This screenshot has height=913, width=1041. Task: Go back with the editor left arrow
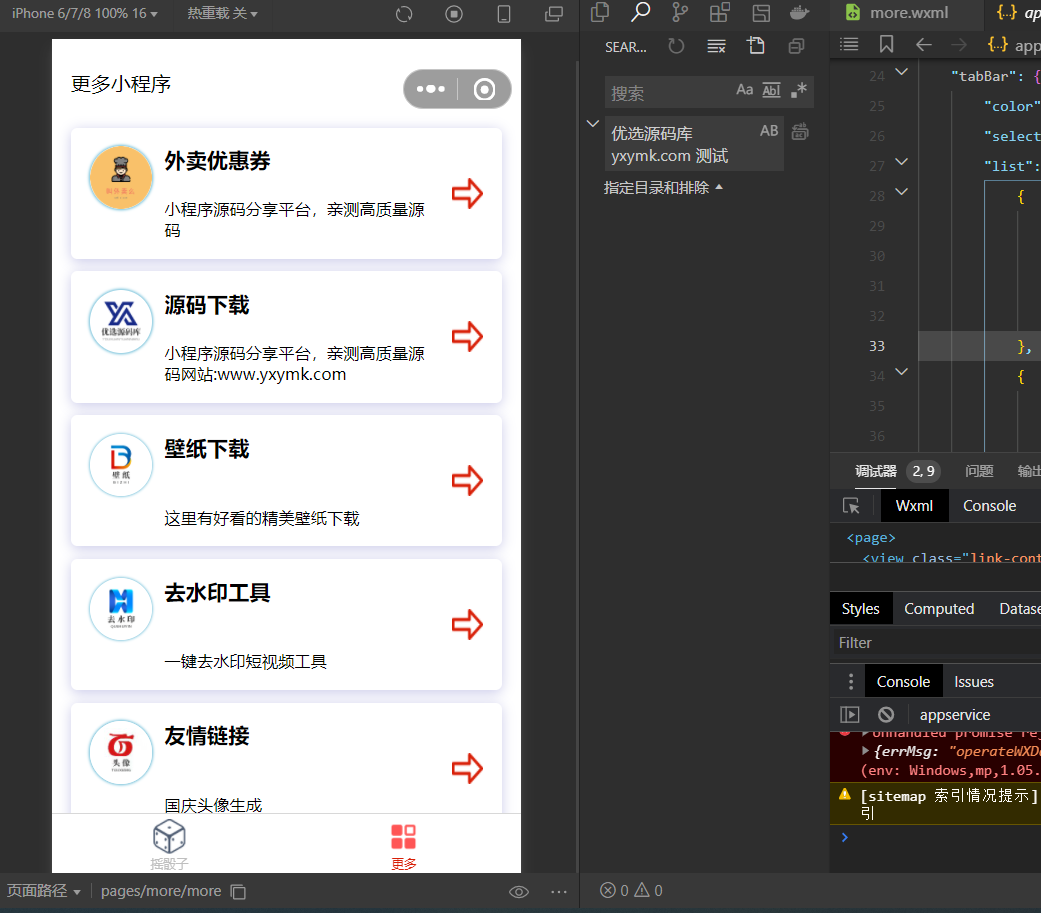(924, 44)
